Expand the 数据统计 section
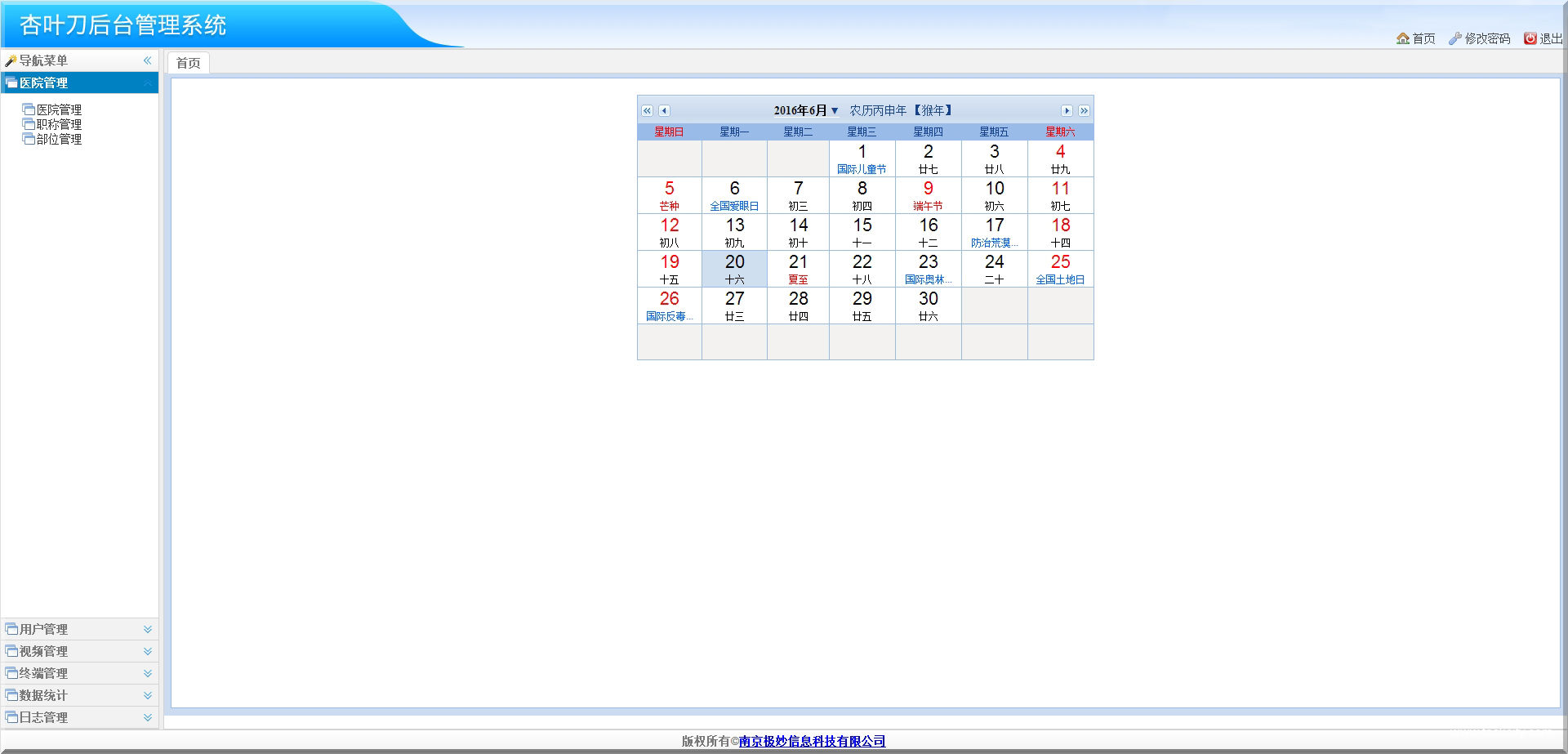Screen dimensions: 1568x754 [x=148, y=695]
